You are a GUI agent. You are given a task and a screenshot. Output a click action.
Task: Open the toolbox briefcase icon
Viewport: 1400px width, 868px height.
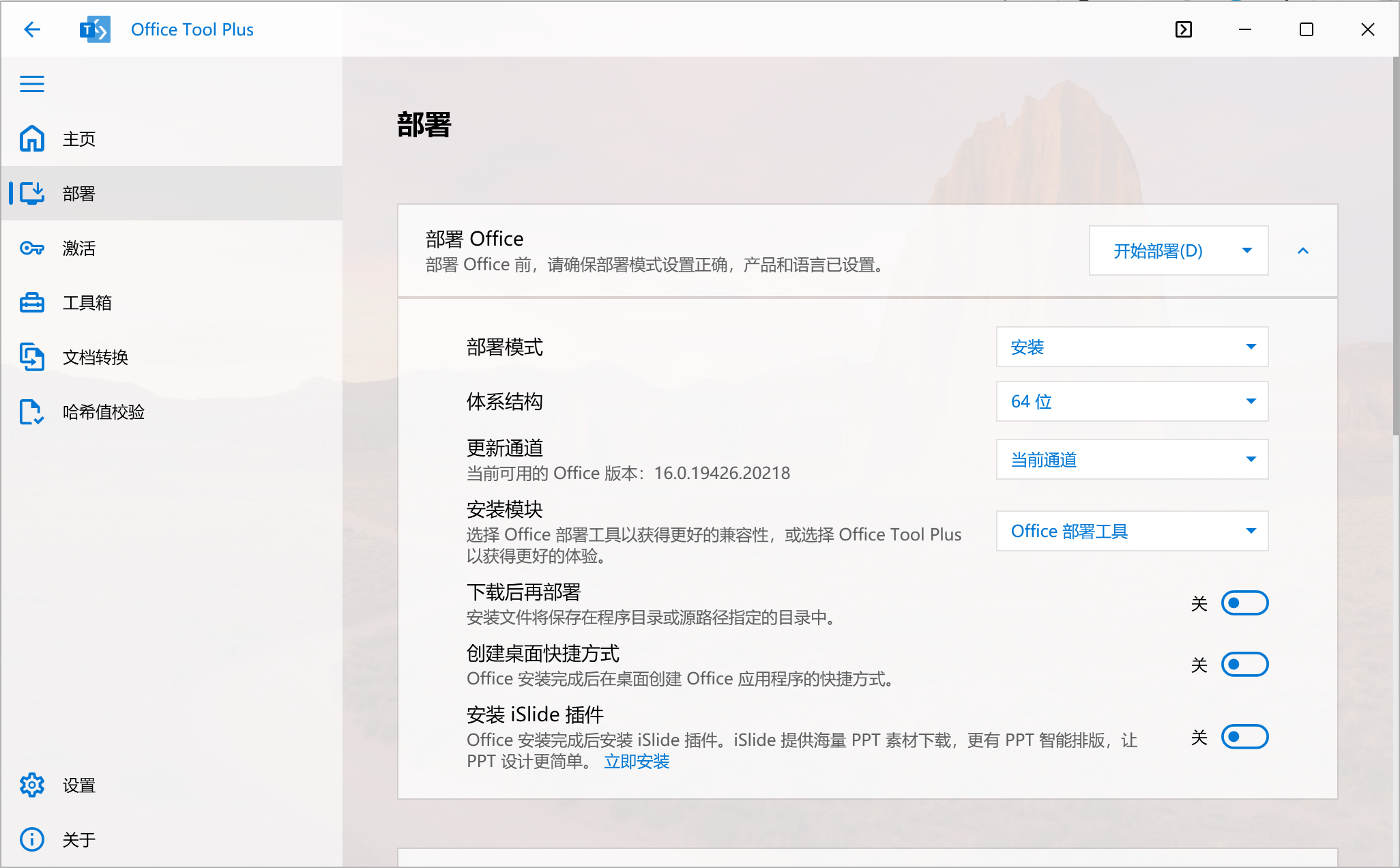[32, 302]
